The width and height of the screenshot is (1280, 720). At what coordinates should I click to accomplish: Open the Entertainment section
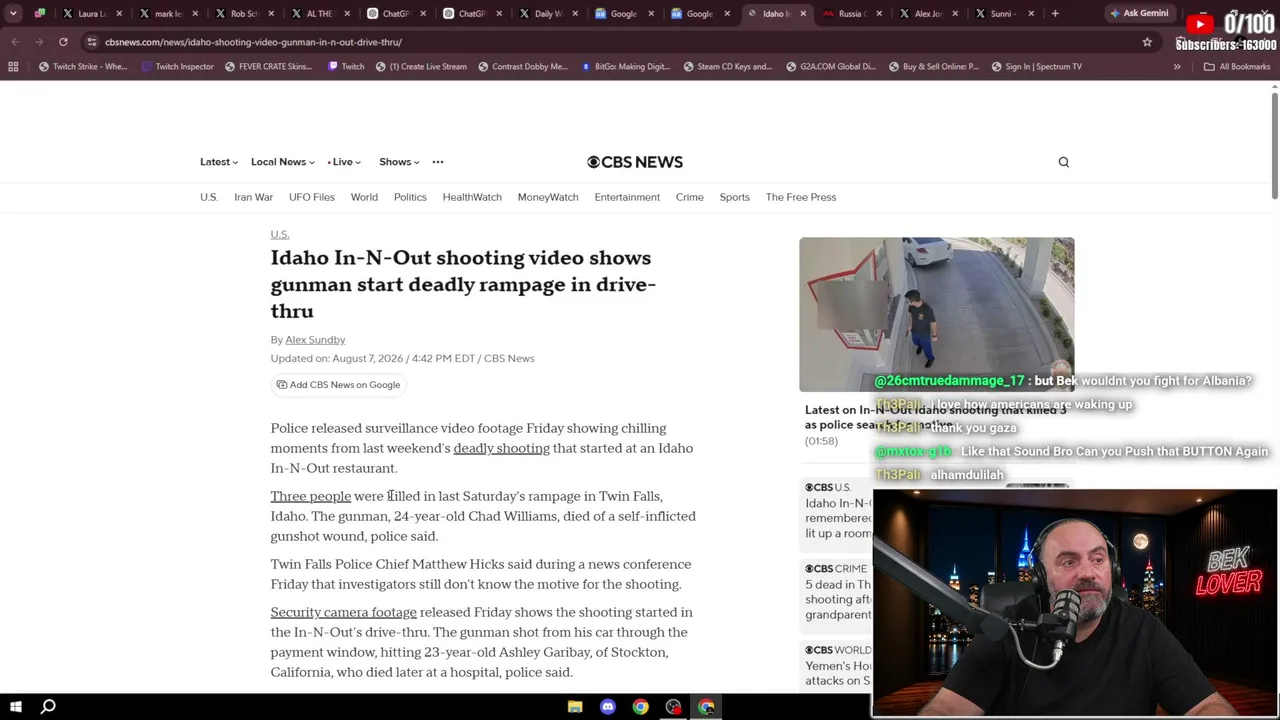(627, 197)
